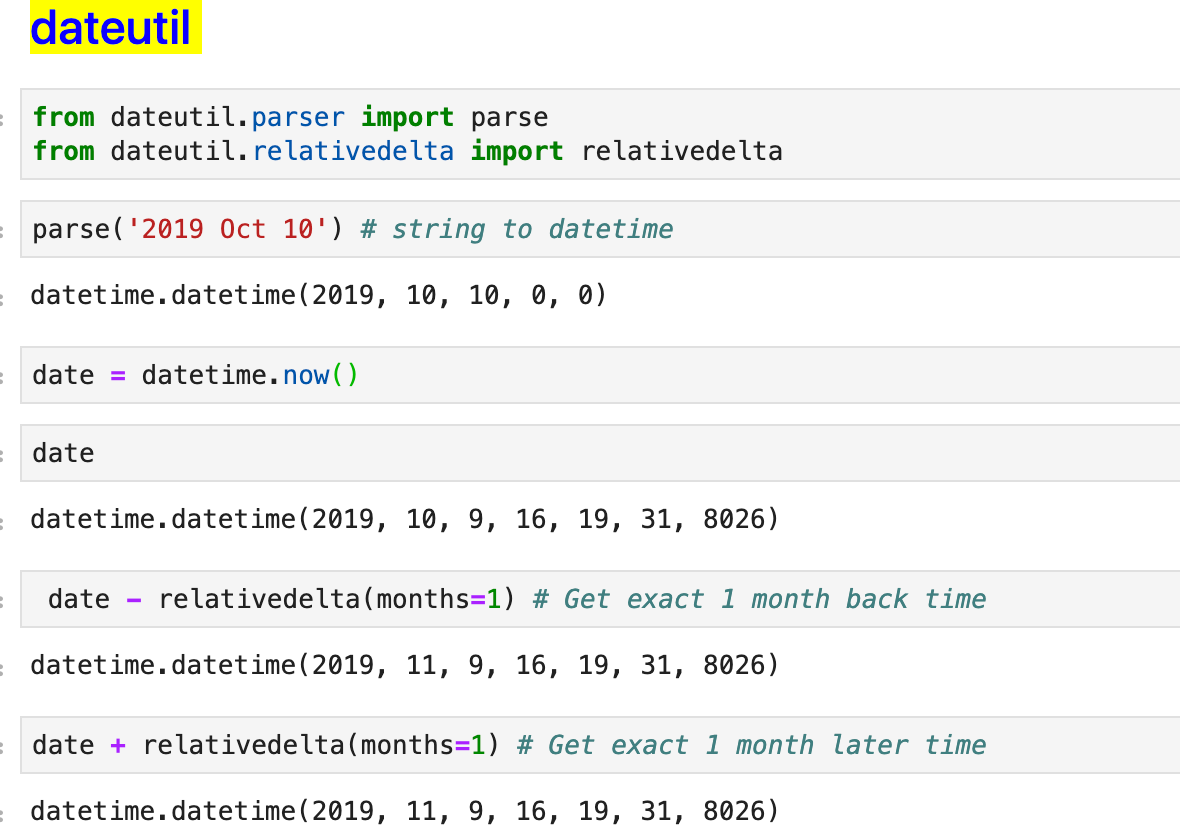Click the left margin of the parse cell

(x=8, y=229)
